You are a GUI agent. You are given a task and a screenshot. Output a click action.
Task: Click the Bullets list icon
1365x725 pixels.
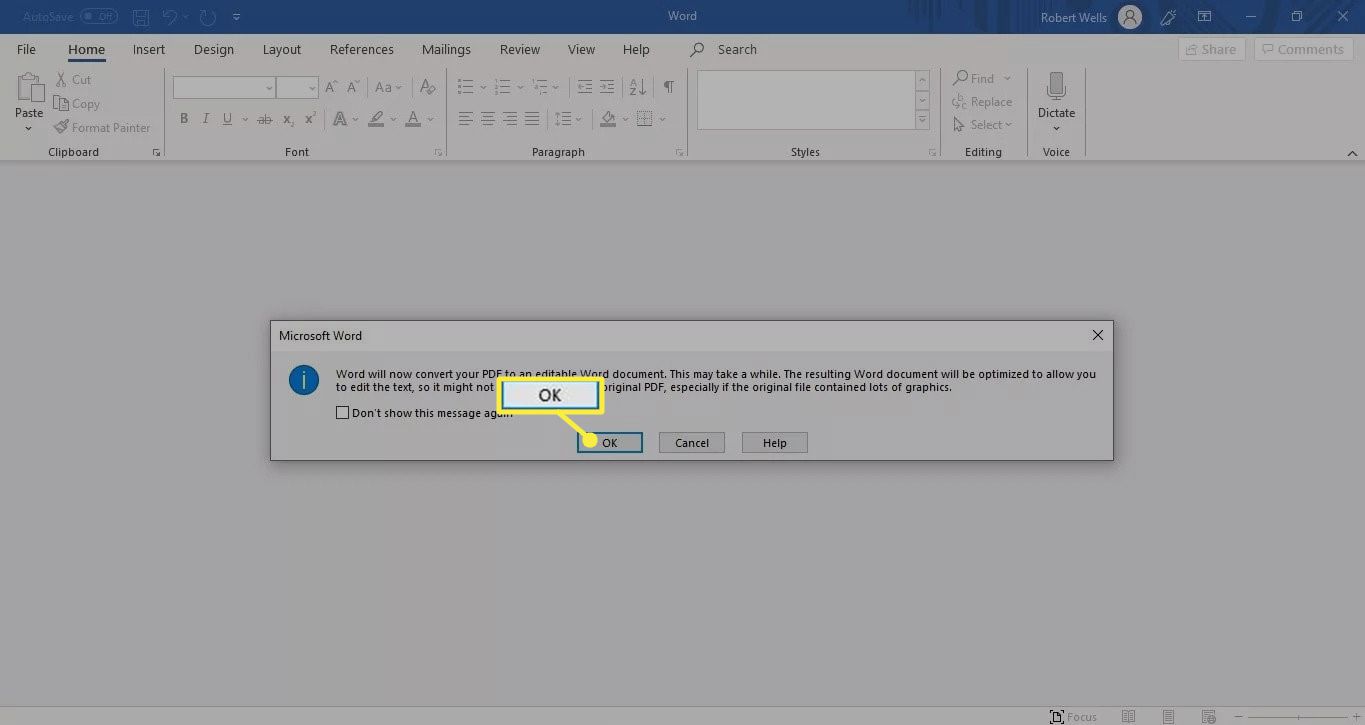466,88
